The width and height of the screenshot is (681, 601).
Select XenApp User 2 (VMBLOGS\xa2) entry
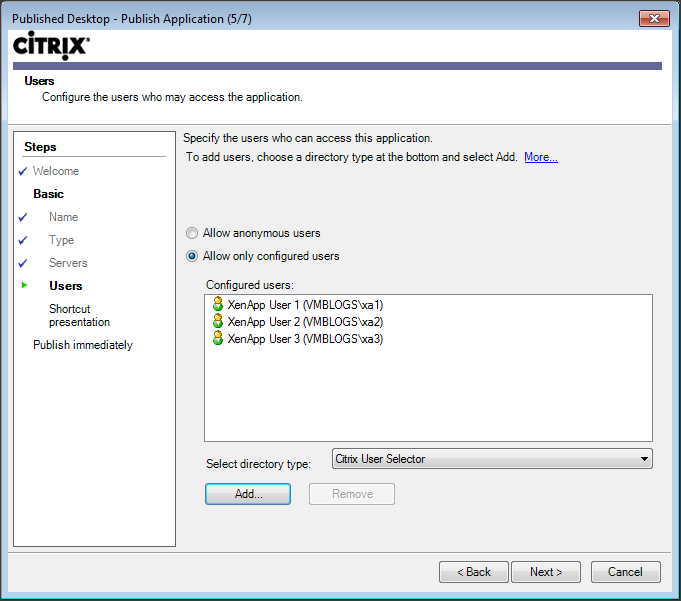click(305, 322)
